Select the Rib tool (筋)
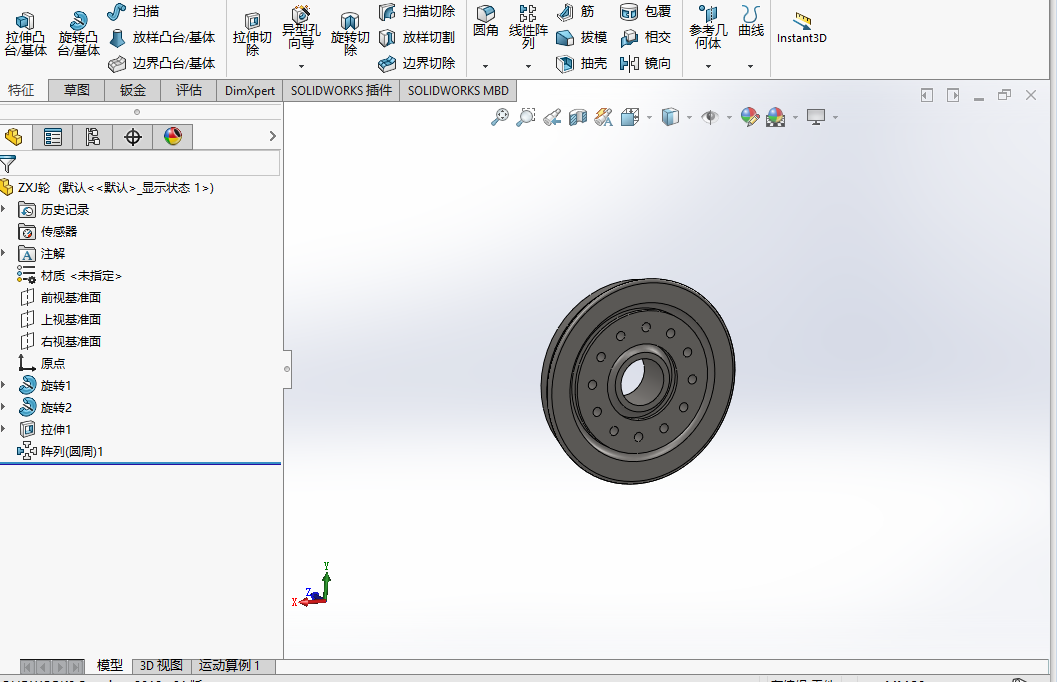Viewport: 1057px width, 682px height. coord(576,11)
